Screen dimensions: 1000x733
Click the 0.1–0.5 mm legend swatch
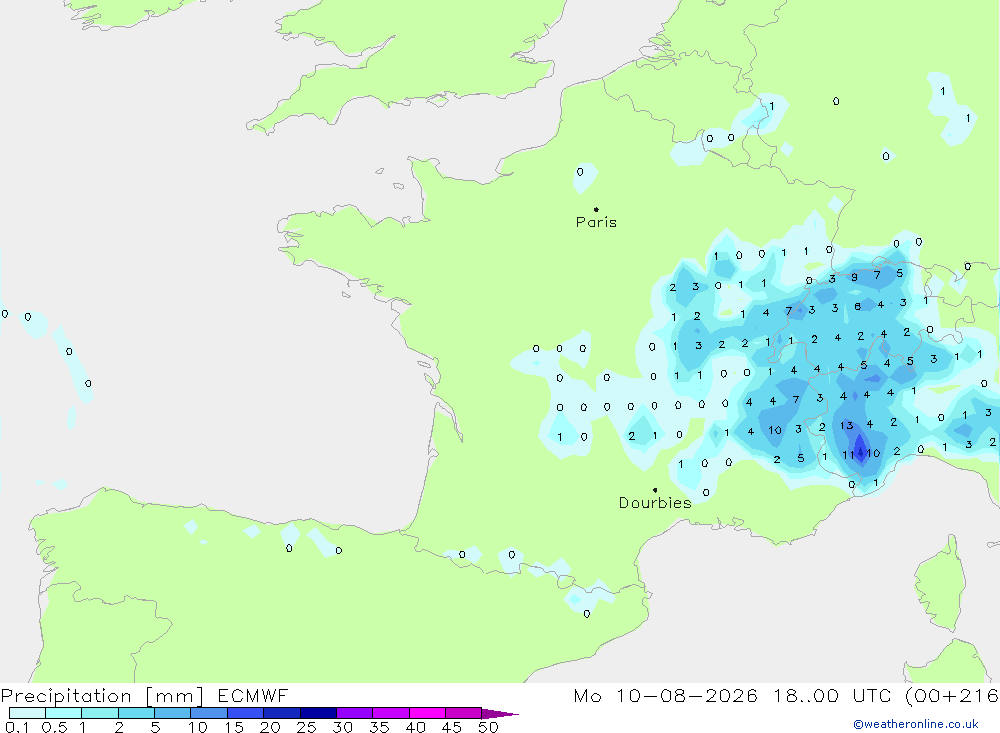click(x=27, y=713)
